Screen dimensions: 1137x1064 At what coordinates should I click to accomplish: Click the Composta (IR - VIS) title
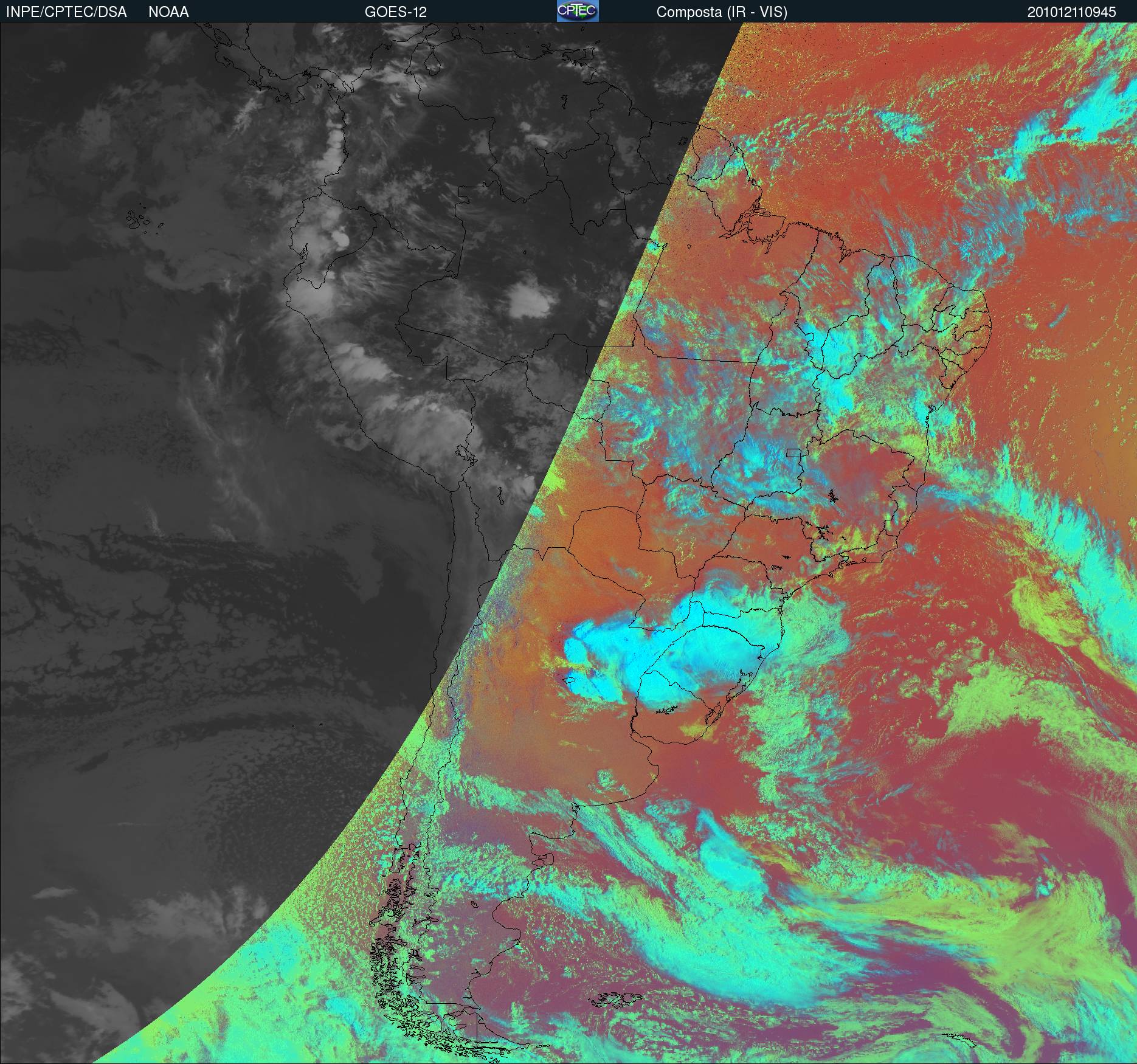tap(722, 12)
